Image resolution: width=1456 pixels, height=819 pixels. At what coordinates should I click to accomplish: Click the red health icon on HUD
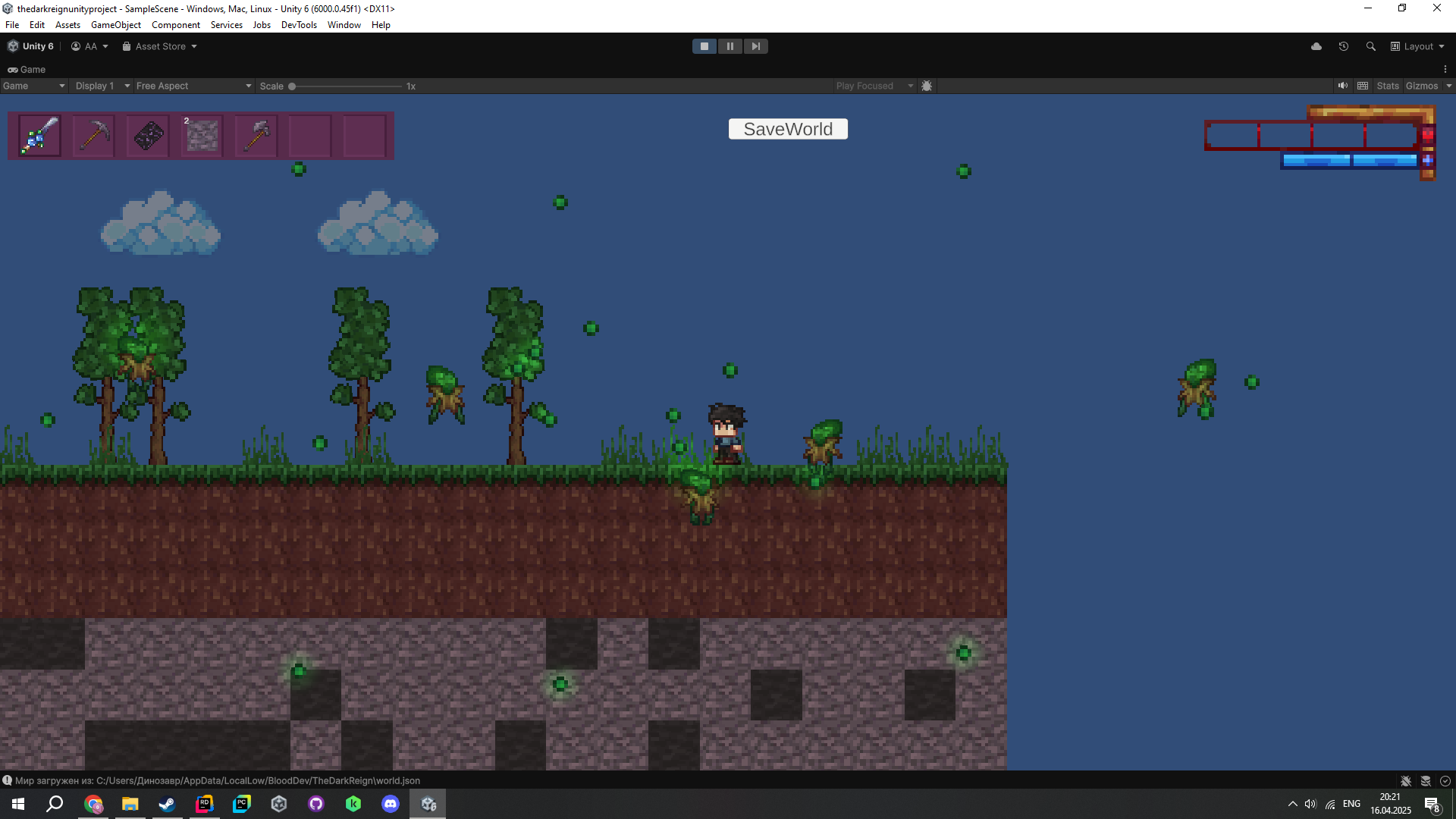pos(1428,135)
